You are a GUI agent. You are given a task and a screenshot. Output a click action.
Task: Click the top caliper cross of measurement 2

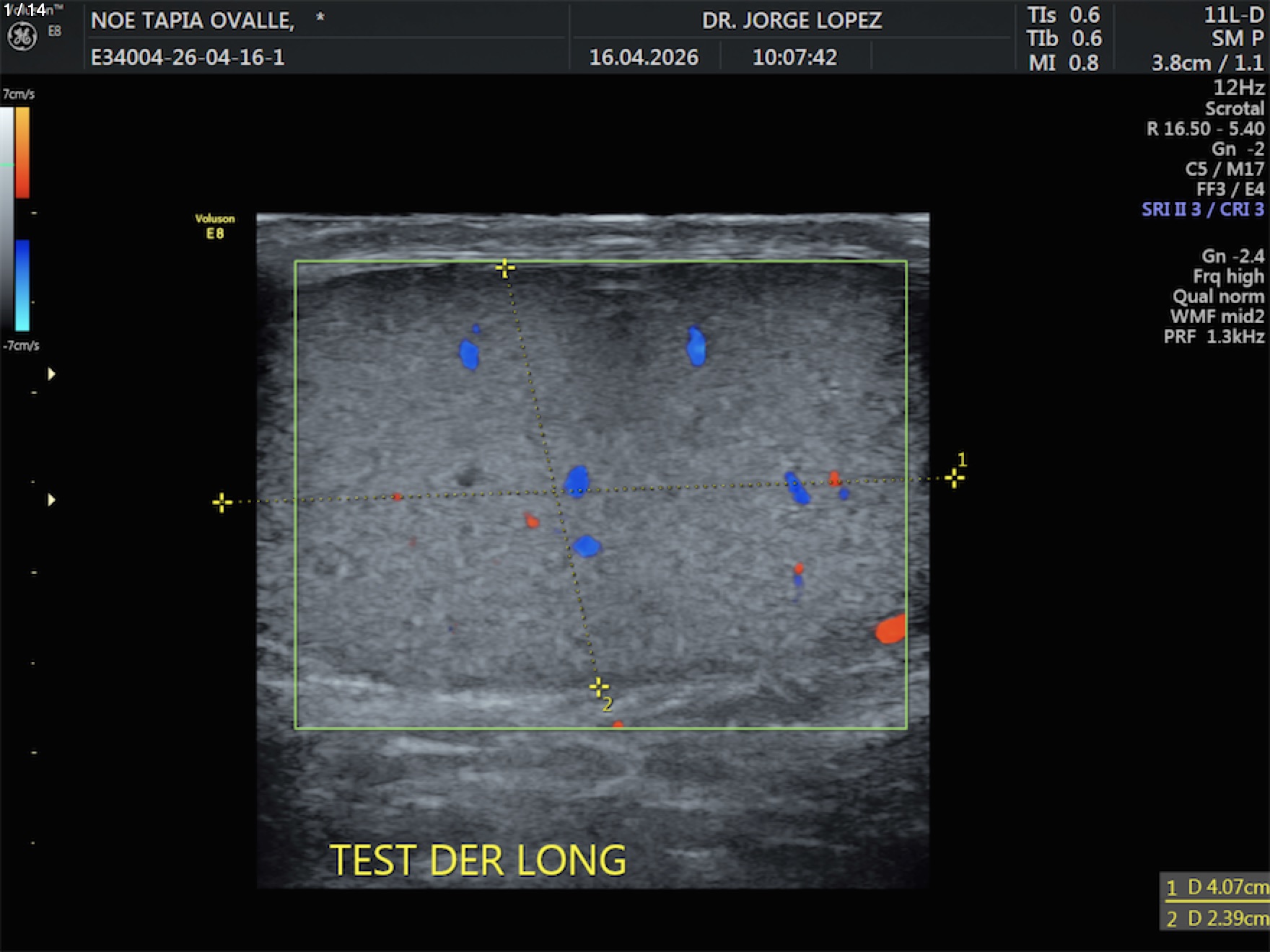505,269
